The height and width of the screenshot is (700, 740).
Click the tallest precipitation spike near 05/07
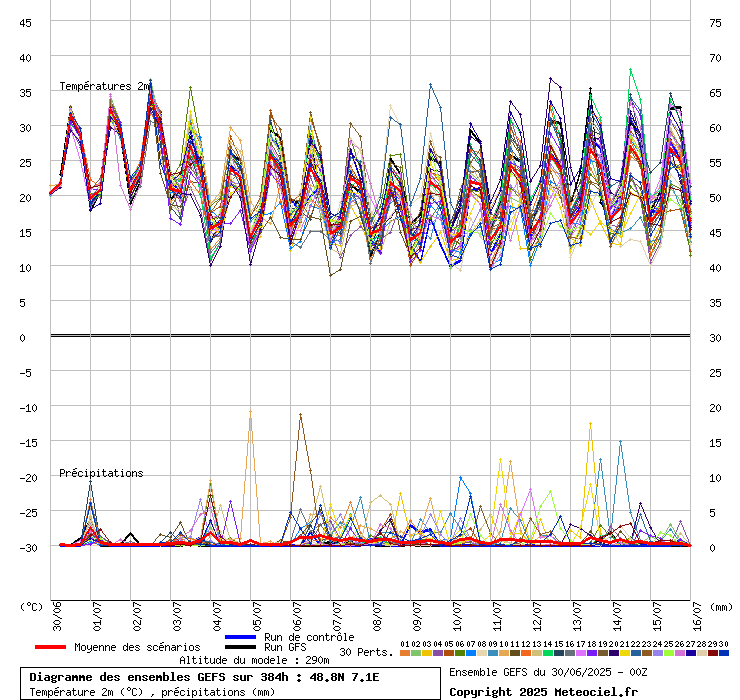[251, 412]
